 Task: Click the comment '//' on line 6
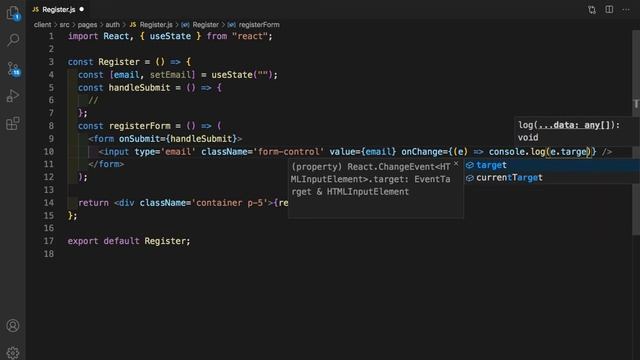point(93,100)
